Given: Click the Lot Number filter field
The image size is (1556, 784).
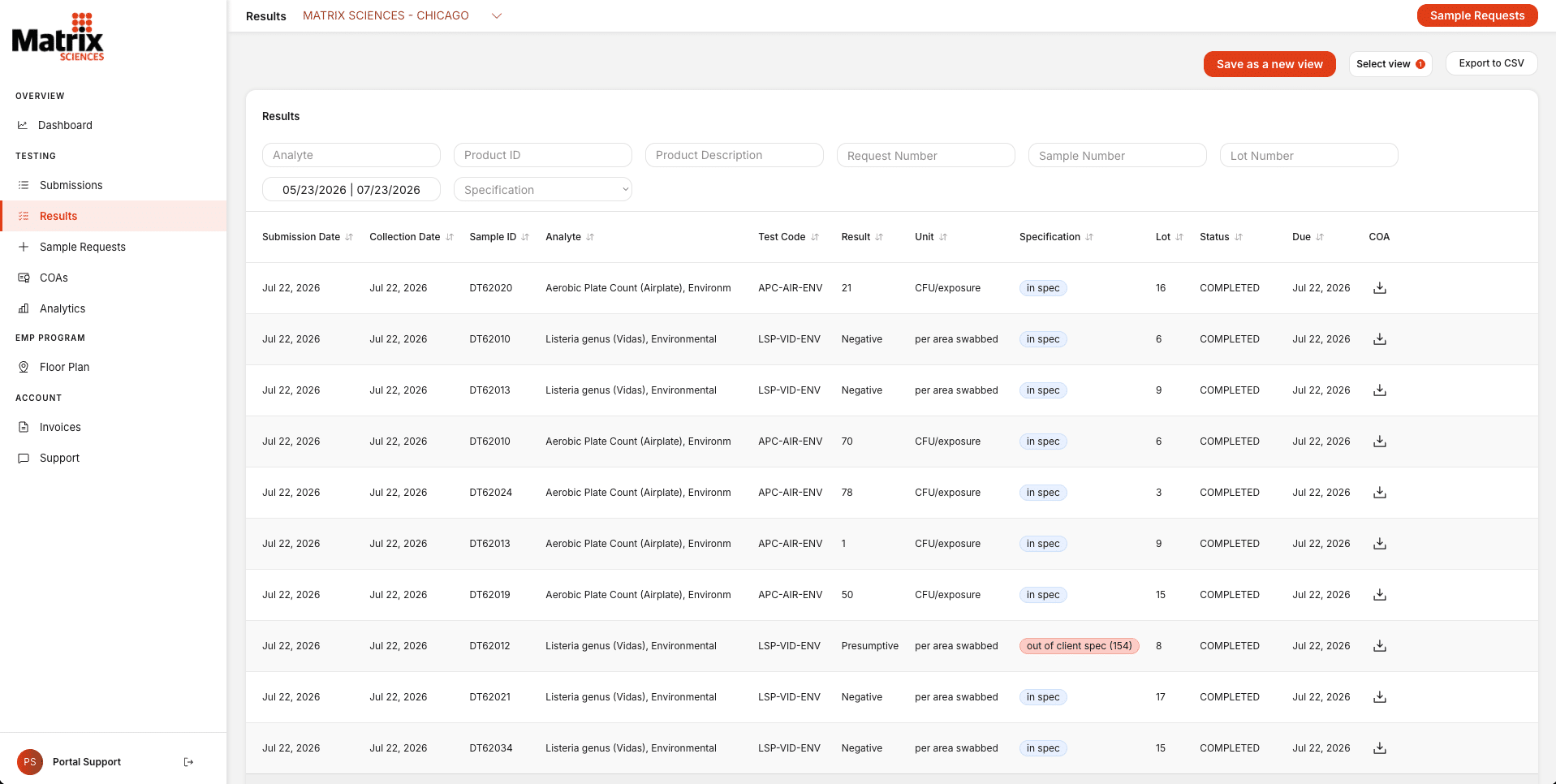Looking at the screenshot, I should 1309,155.
